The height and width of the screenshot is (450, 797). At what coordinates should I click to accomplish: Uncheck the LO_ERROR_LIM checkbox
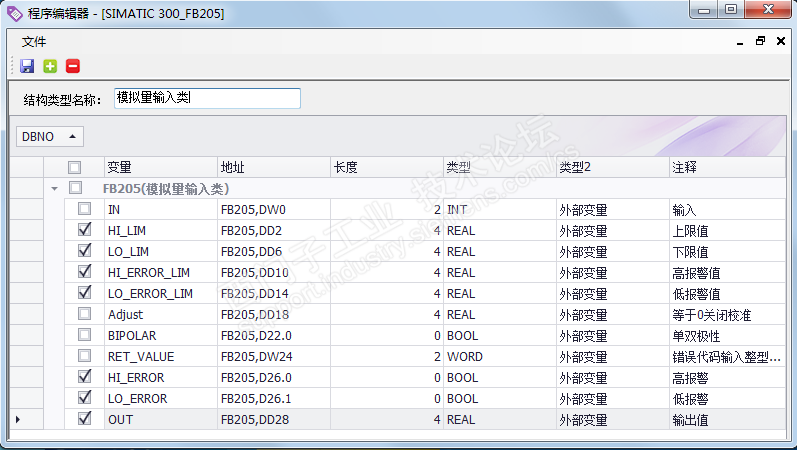[x=84, y=293]
